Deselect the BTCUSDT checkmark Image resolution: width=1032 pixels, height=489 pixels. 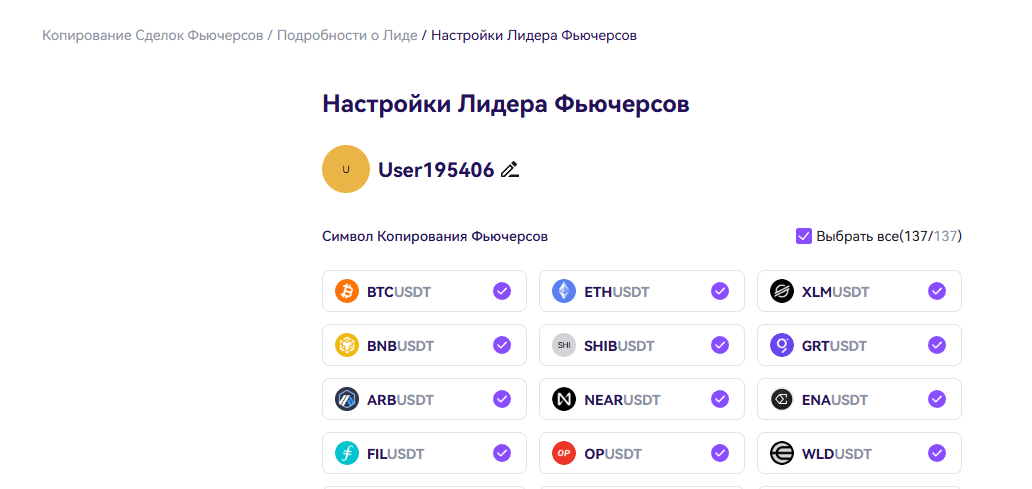[x=502, y=291]
